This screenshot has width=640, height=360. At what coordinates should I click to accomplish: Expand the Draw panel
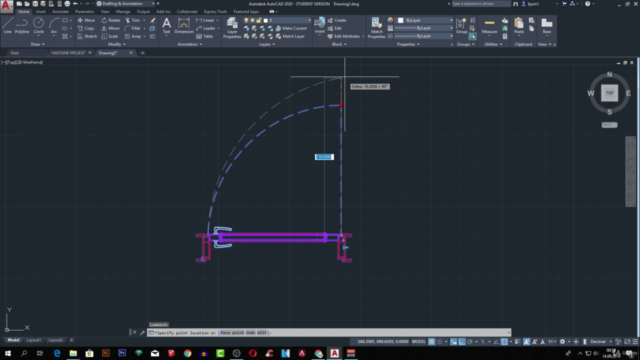(38, 44)
